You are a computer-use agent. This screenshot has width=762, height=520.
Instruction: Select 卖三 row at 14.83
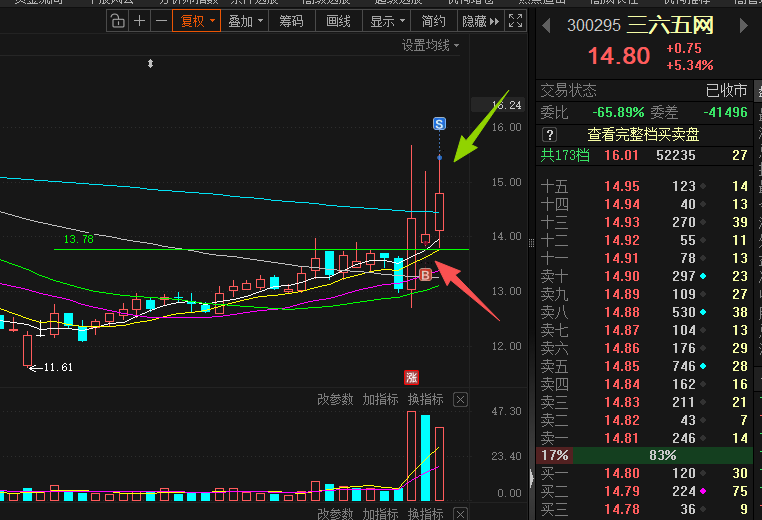644,402
